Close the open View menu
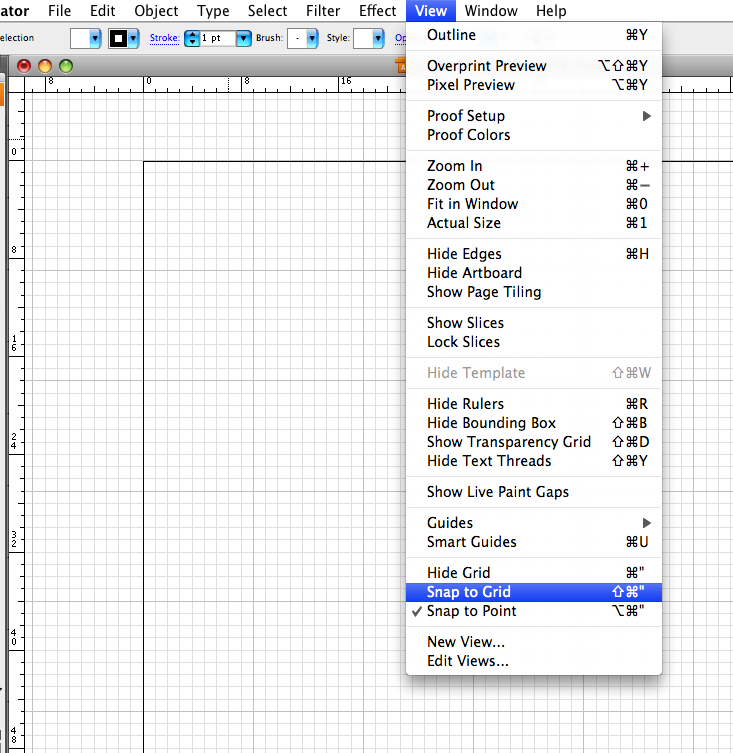Image resolution: width=733 pixels, height=753 pixels. (x=430, y=11)
